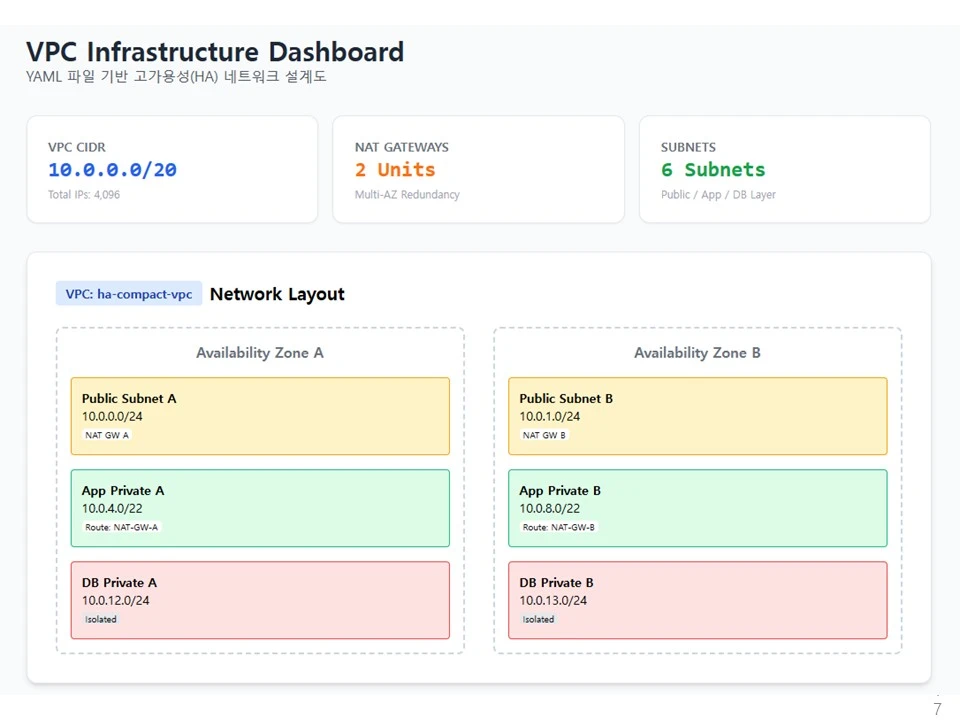The height and width of the screenshot is (720, 960).
Task: Click the Network Layout heading
Action: pyautogui.click(x=277, y=294)
